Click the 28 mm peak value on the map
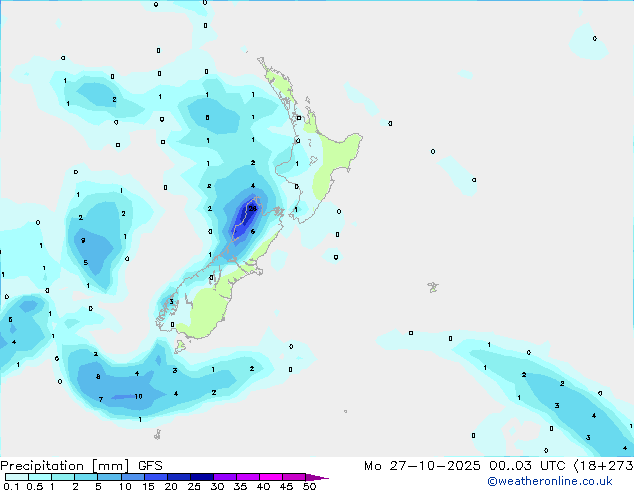 [253, 209]
